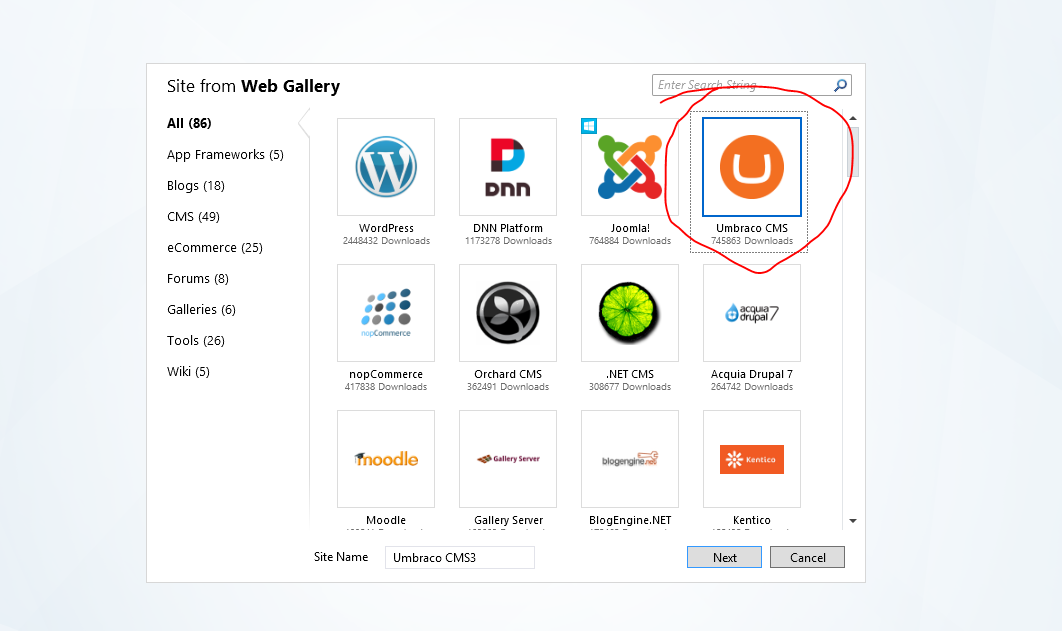This screenshot has height=631, width=1062.
Task: Click the 745863 Downloads count
Action: (x=752, y=241)
